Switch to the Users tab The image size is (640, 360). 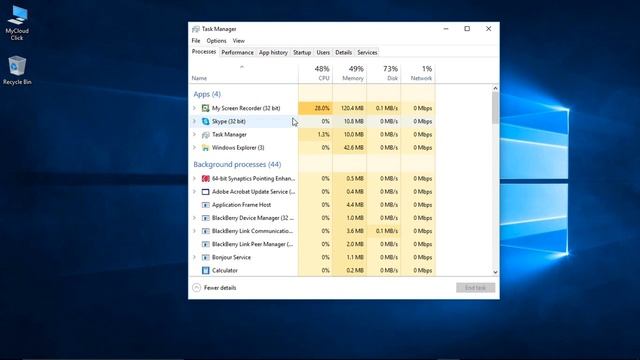(x=323, y=53)
